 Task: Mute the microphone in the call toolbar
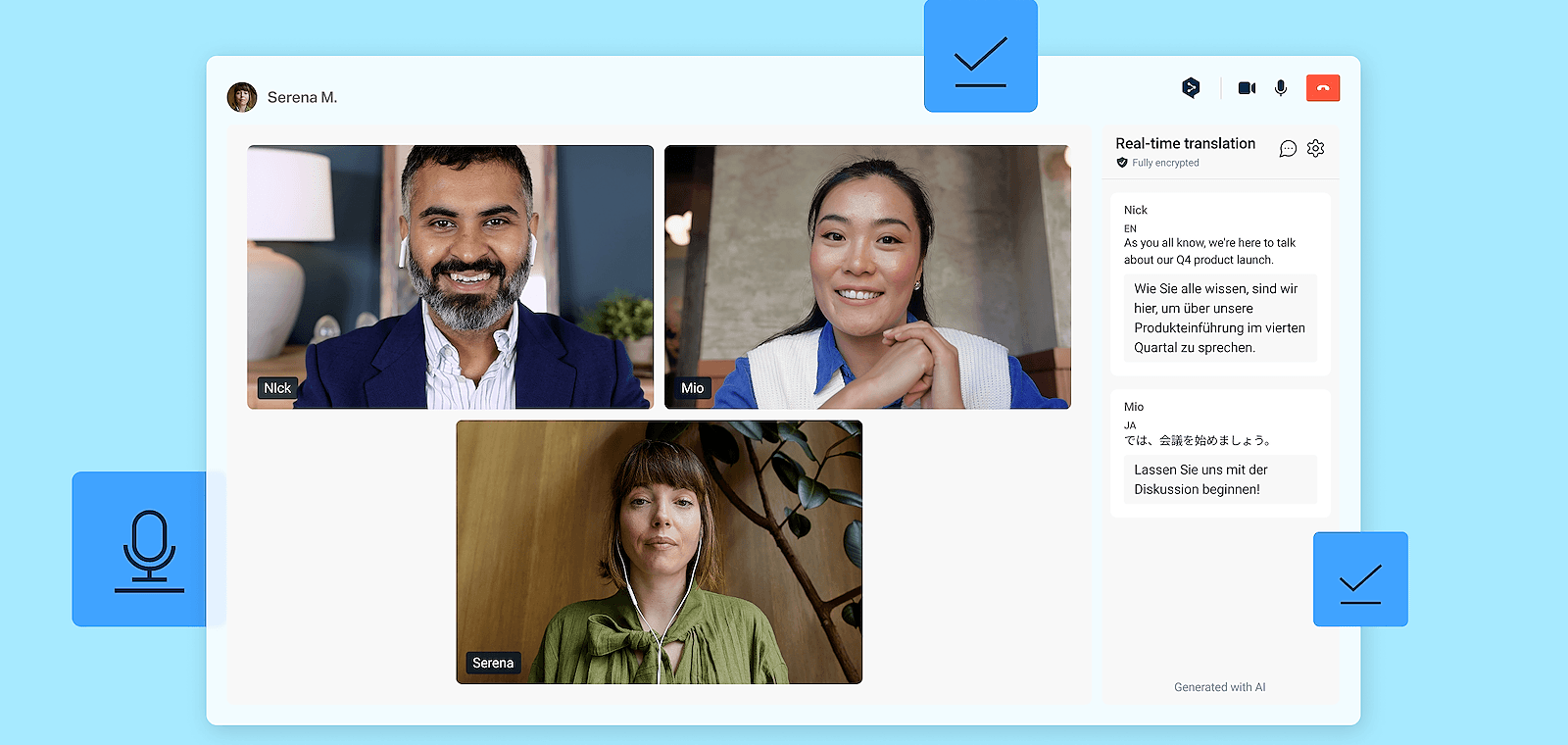coord(1281,88)
